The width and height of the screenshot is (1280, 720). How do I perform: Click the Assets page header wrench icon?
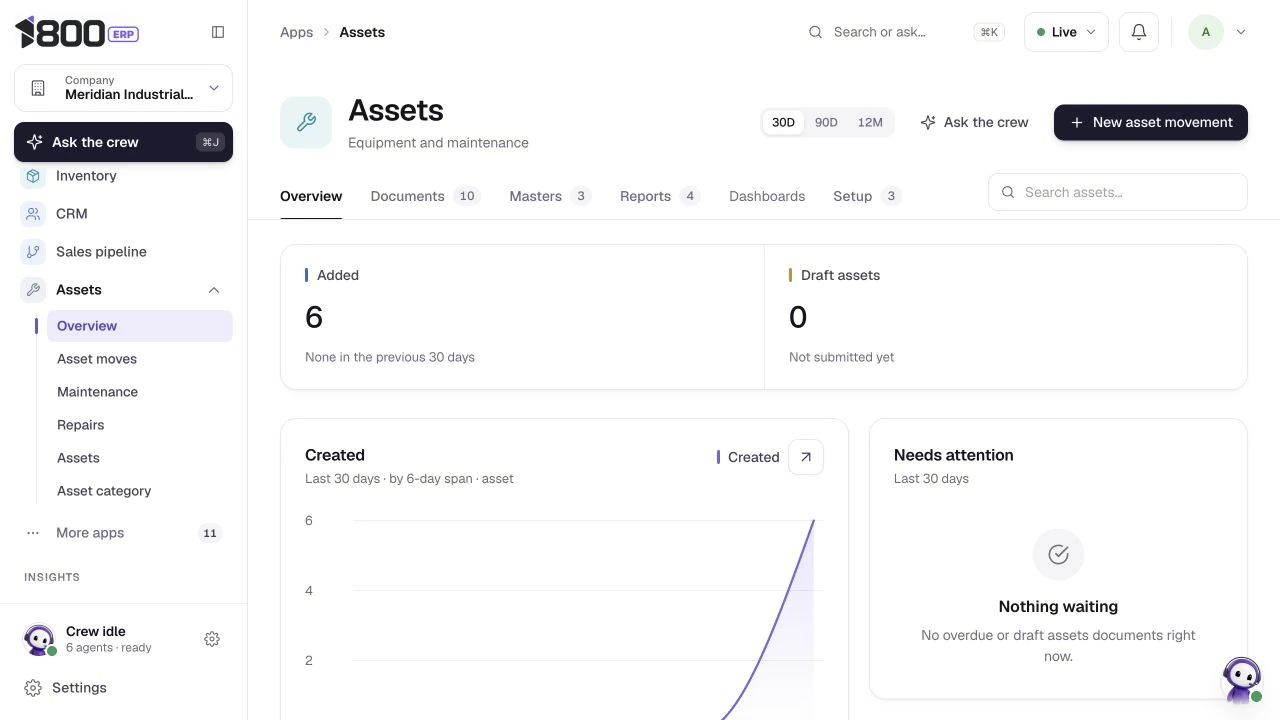306,122
